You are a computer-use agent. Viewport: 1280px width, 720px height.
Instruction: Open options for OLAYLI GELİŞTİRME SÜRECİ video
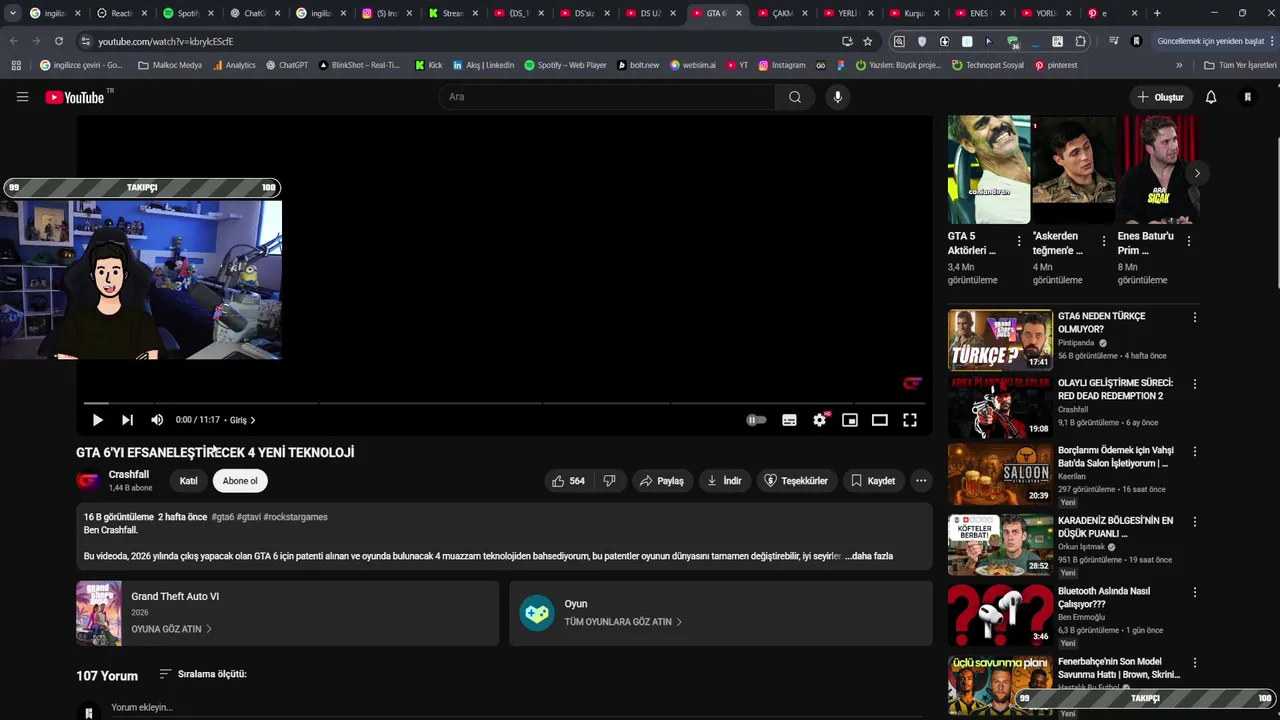click(1194, 384)
